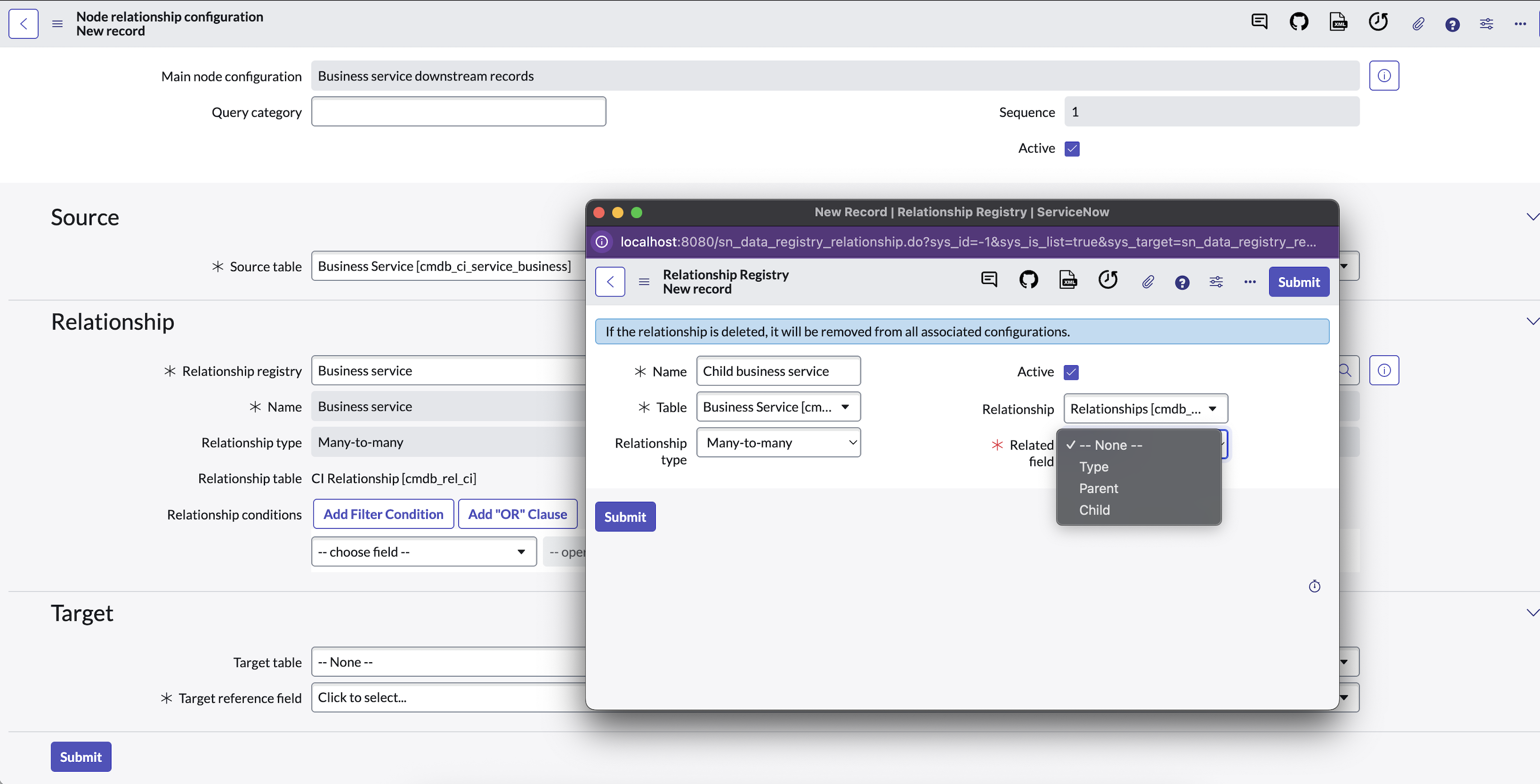This screenshot has width=1540, height=784.
Task: Go back in Relationship Registry popup
Action: click(610, 282)
